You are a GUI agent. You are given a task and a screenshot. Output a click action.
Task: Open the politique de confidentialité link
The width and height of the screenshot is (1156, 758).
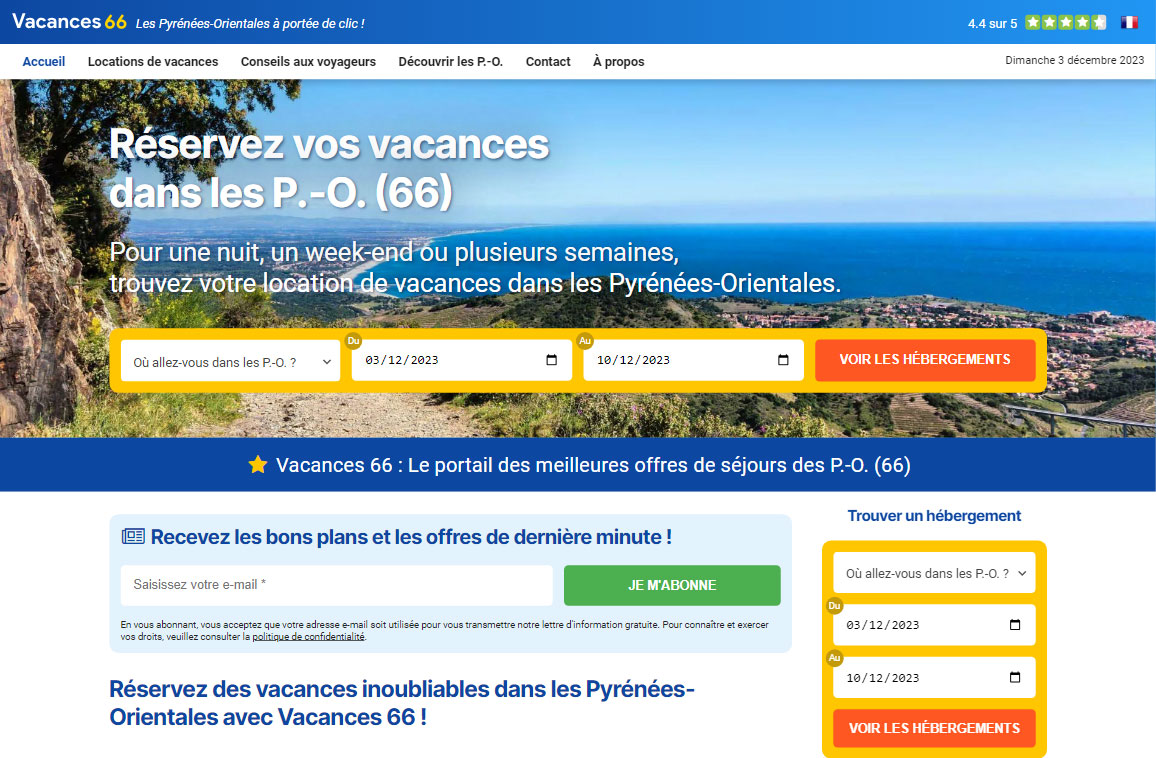coord(308,636)
